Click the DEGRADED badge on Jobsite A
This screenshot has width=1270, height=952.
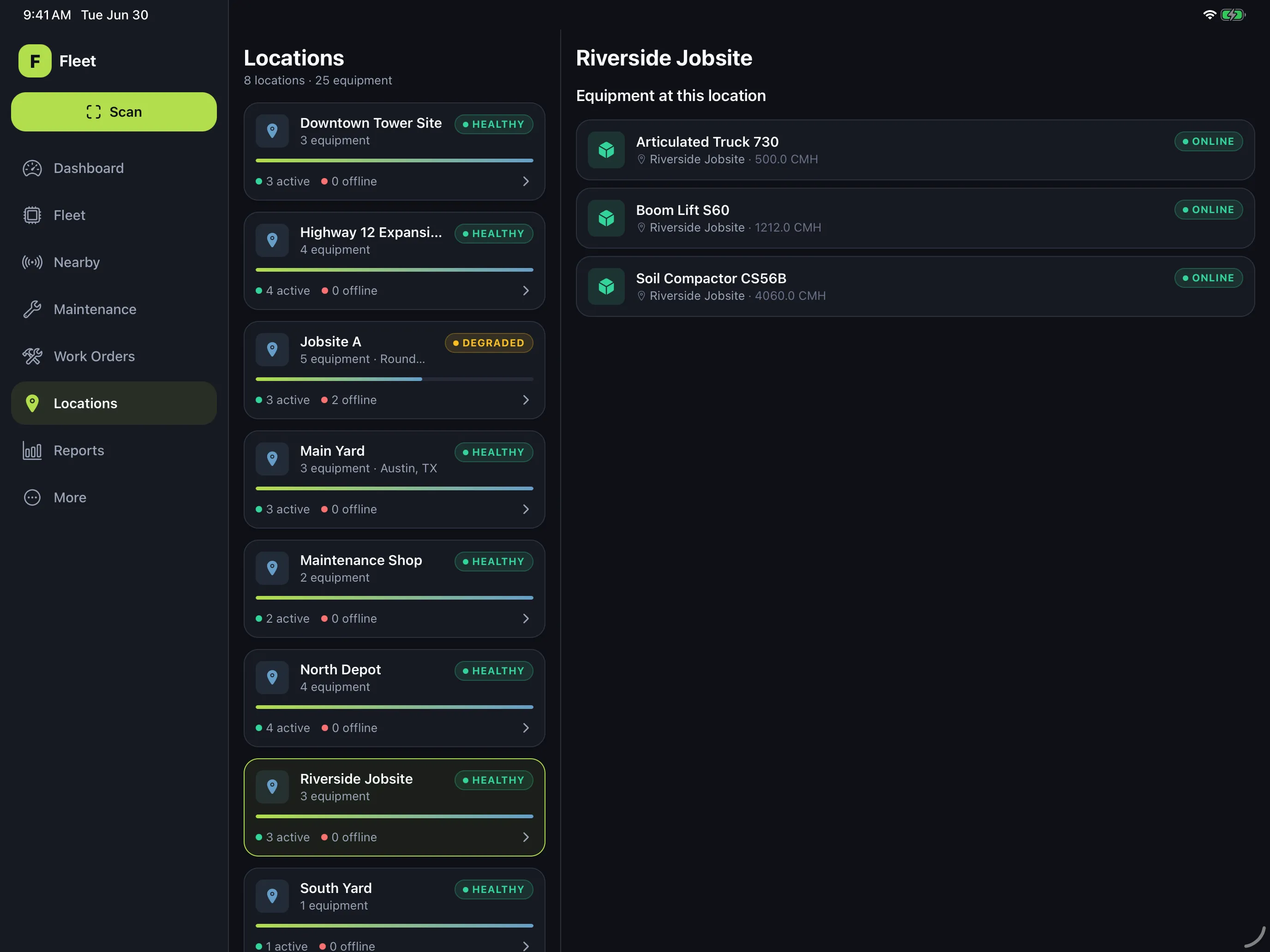click(x=489, y=343)
